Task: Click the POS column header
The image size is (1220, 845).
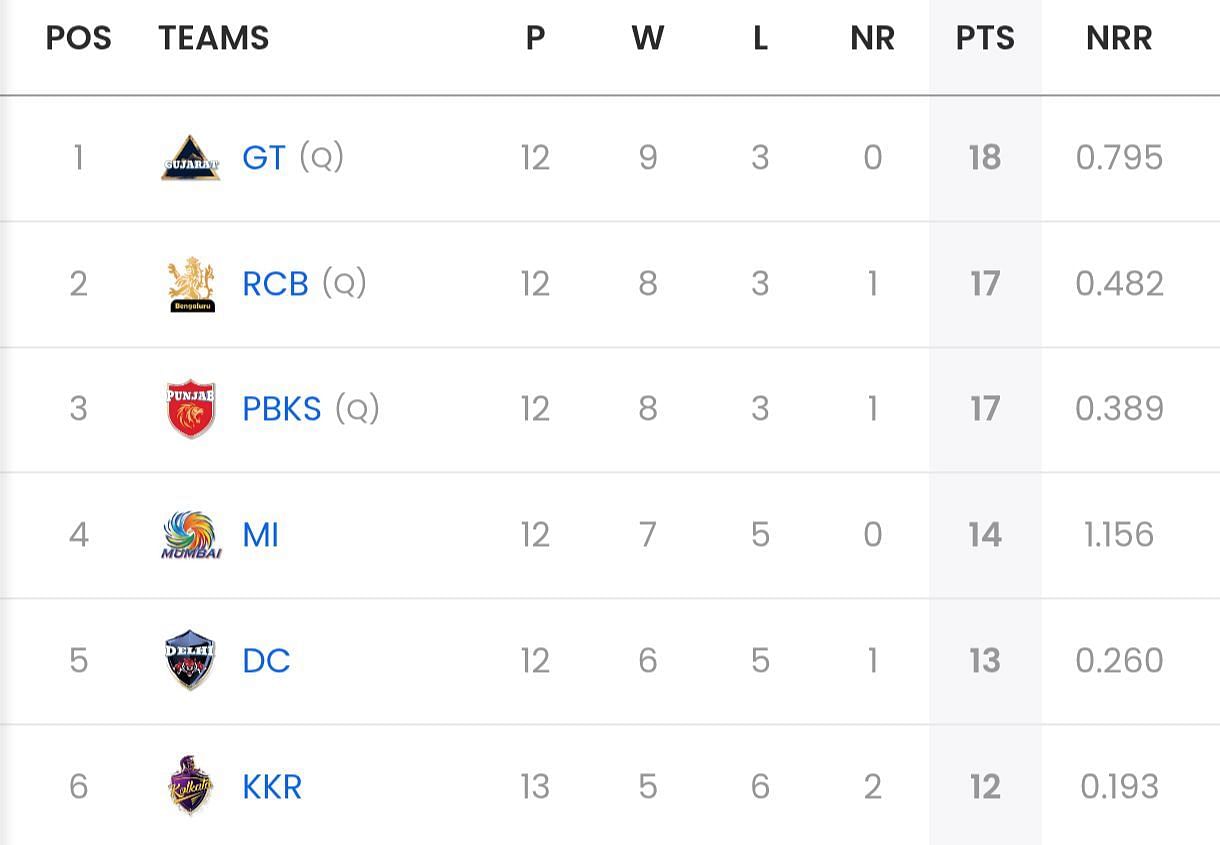Action: pos(79,38)
